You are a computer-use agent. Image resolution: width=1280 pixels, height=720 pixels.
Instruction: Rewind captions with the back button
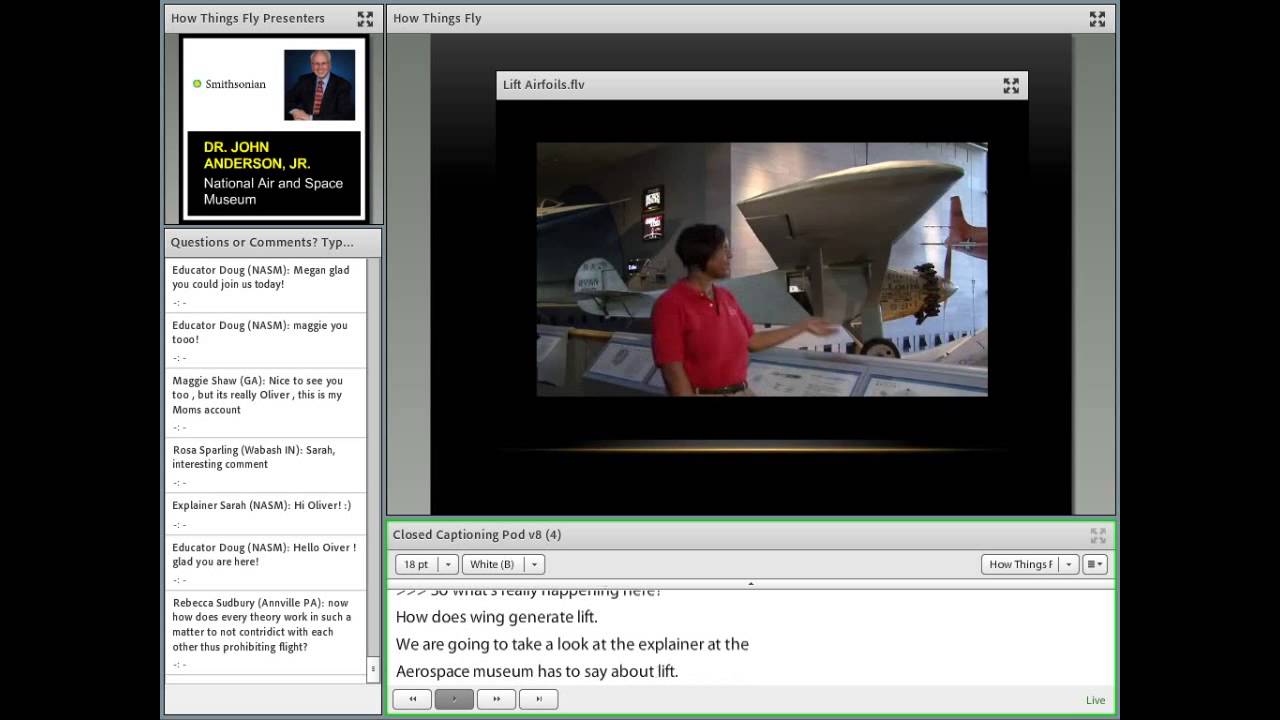point(412,699)
